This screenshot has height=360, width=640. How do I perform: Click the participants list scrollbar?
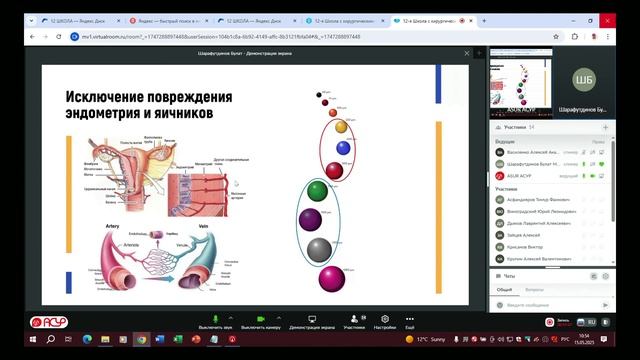click(x=613, y=182)
